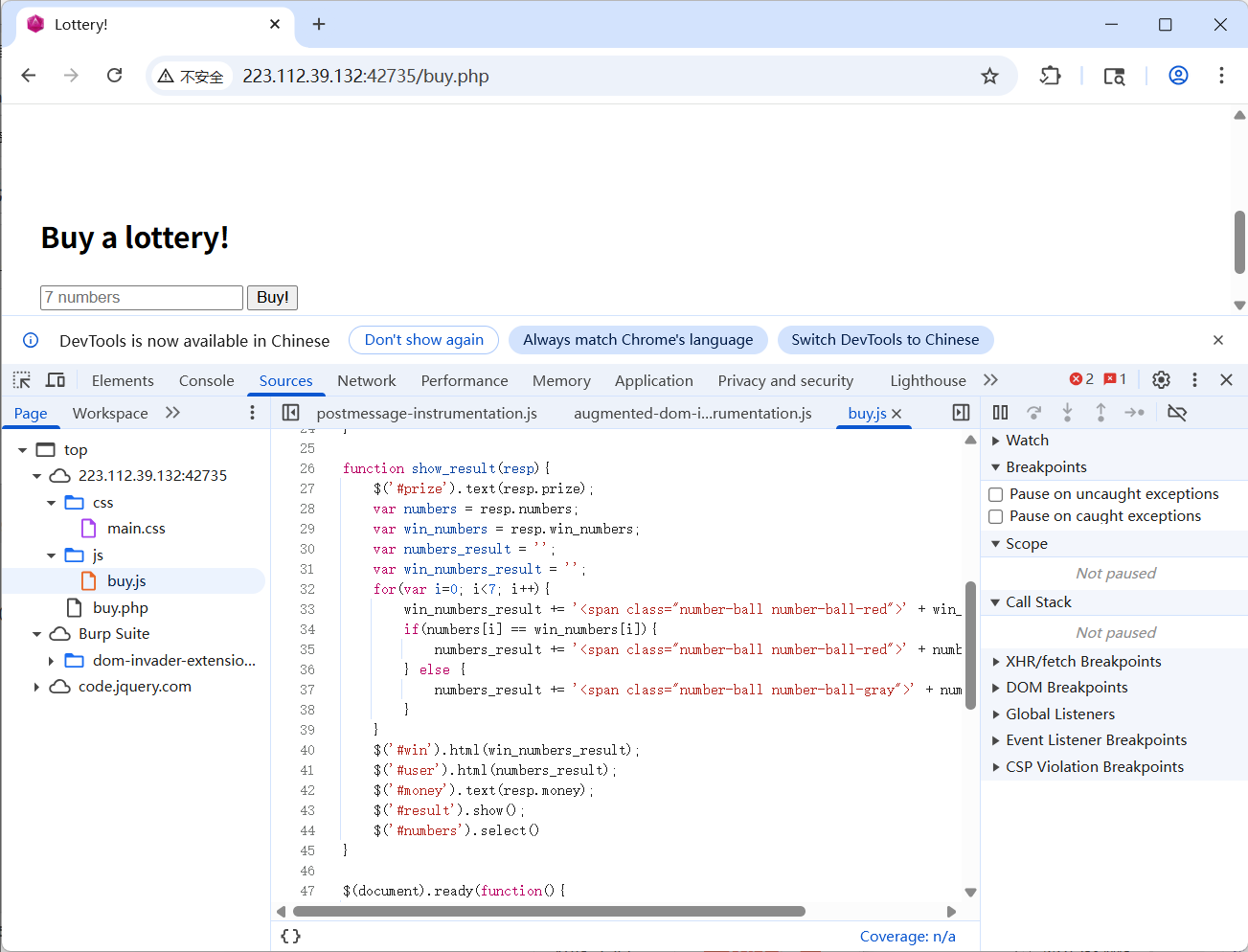Collapse the top frame tree node

click(22, 449)
